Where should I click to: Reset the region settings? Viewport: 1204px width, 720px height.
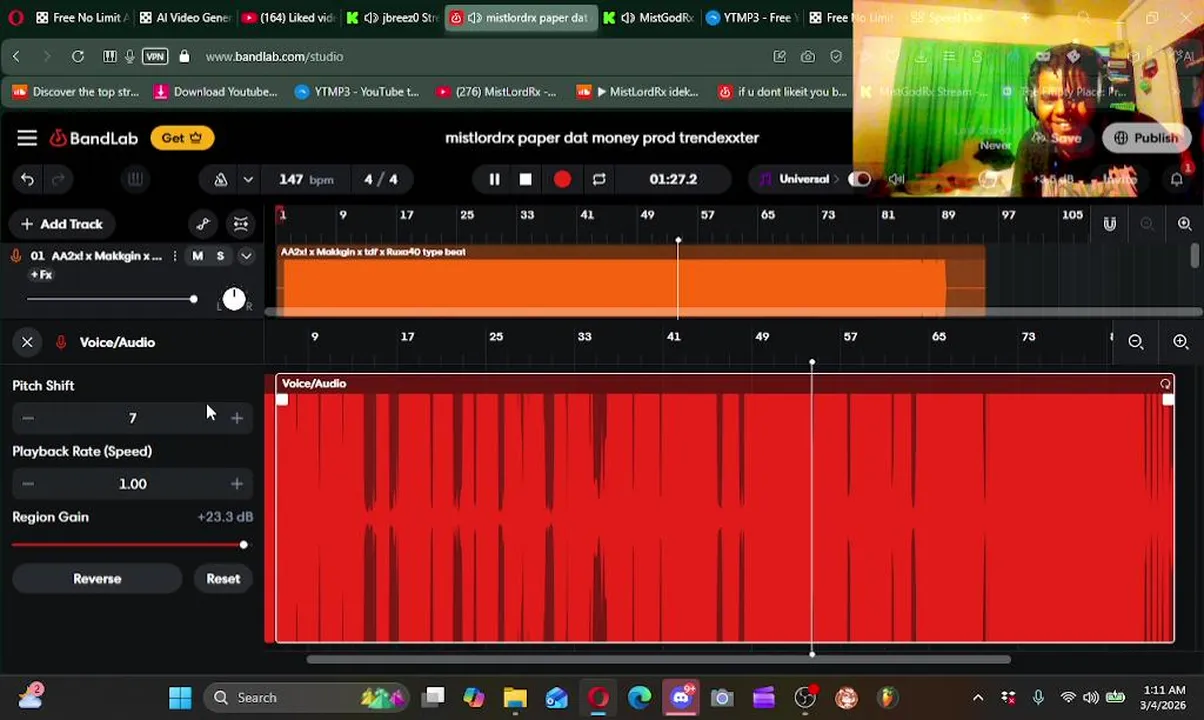pos(223,579)
